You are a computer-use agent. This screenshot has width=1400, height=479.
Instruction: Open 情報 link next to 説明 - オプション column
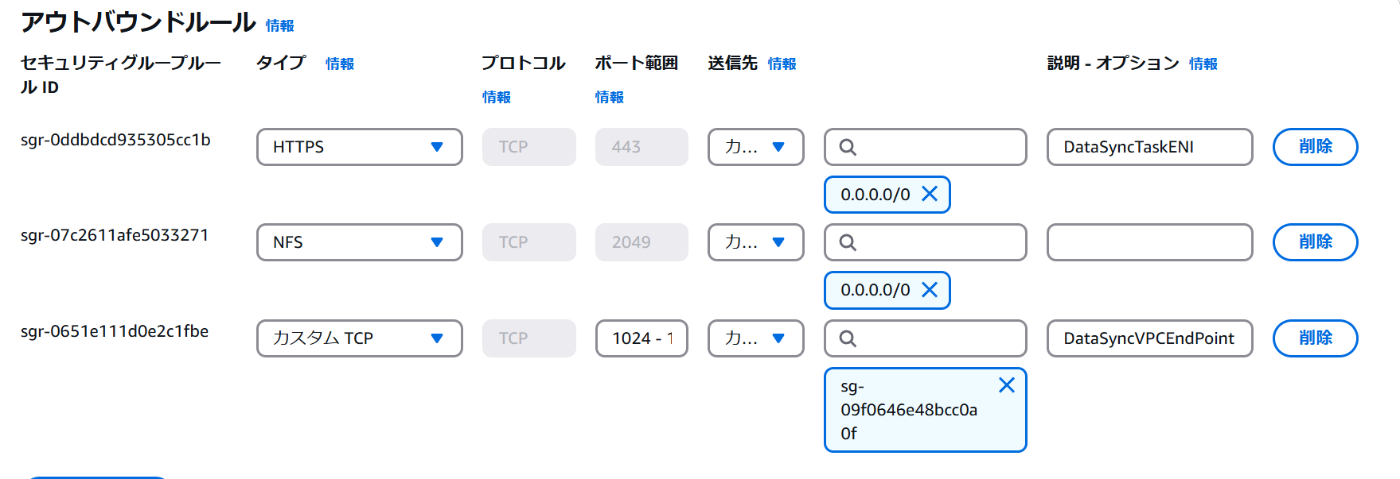click(x=1203, y=64)
